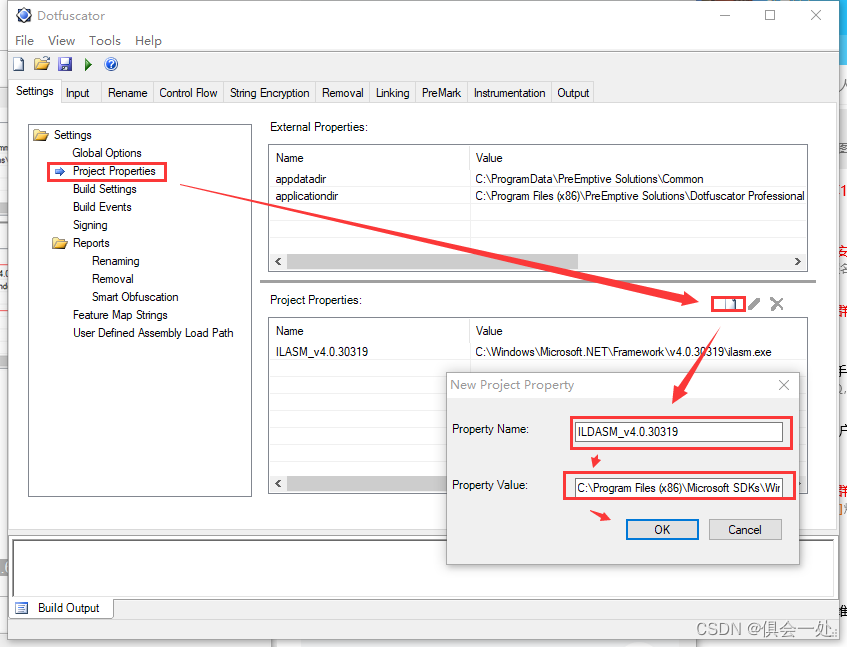Select the Settings tab
Image resolution: width=847 pixels, height=647 pixels.
tap(35, 91)
